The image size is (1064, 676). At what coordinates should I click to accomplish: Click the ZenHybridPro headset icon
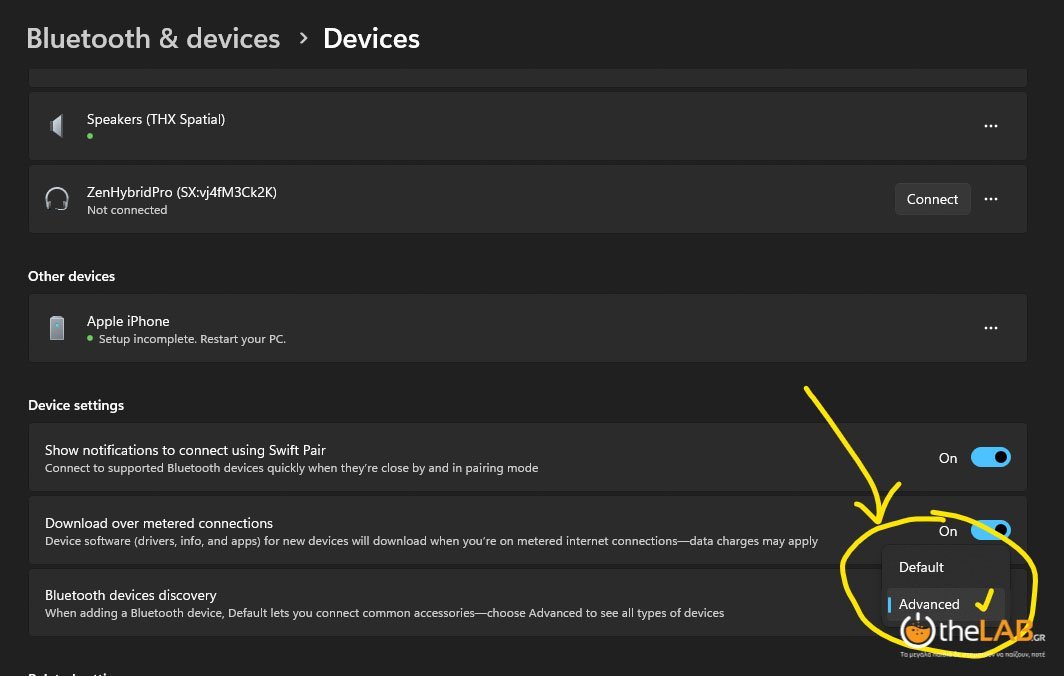click(57, 199)
